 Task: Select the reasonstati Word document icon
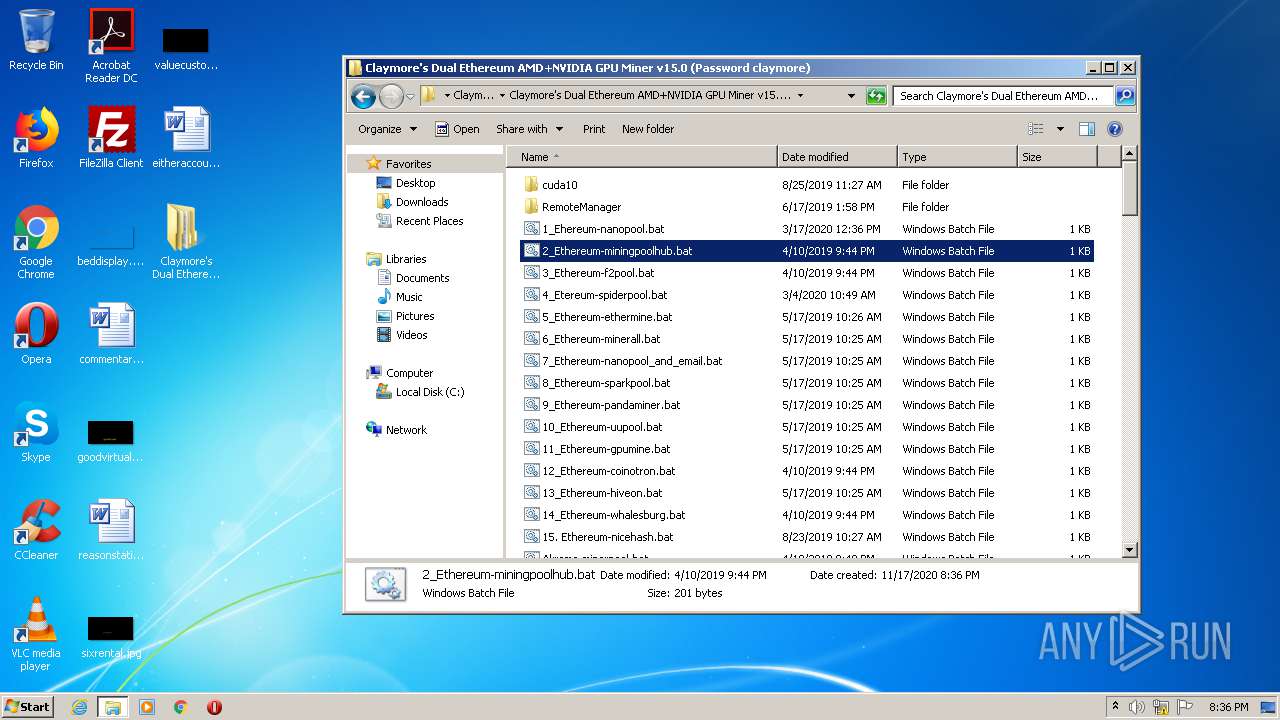pyautogui.click(x=111, y=530)
